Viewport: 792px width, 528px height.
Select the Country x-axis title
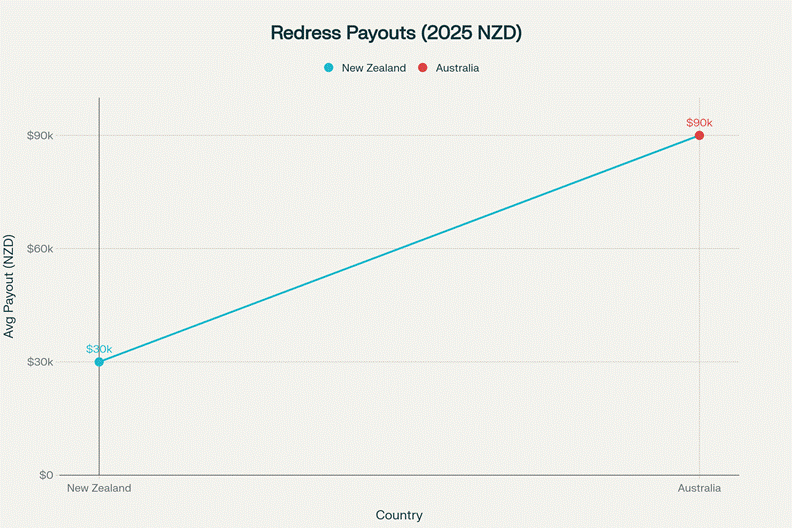point(399,515)
